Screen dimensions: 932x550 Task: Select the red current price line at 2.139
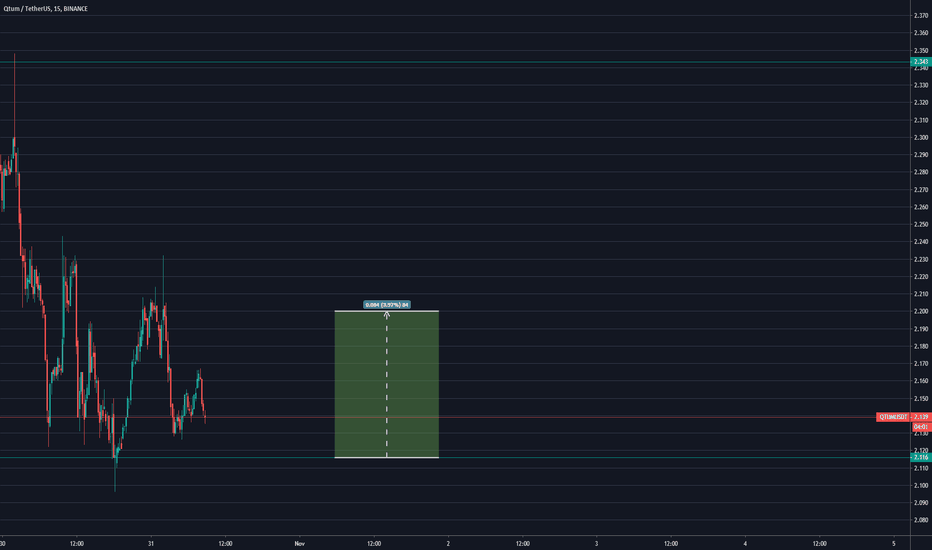[x=438, y=417]
